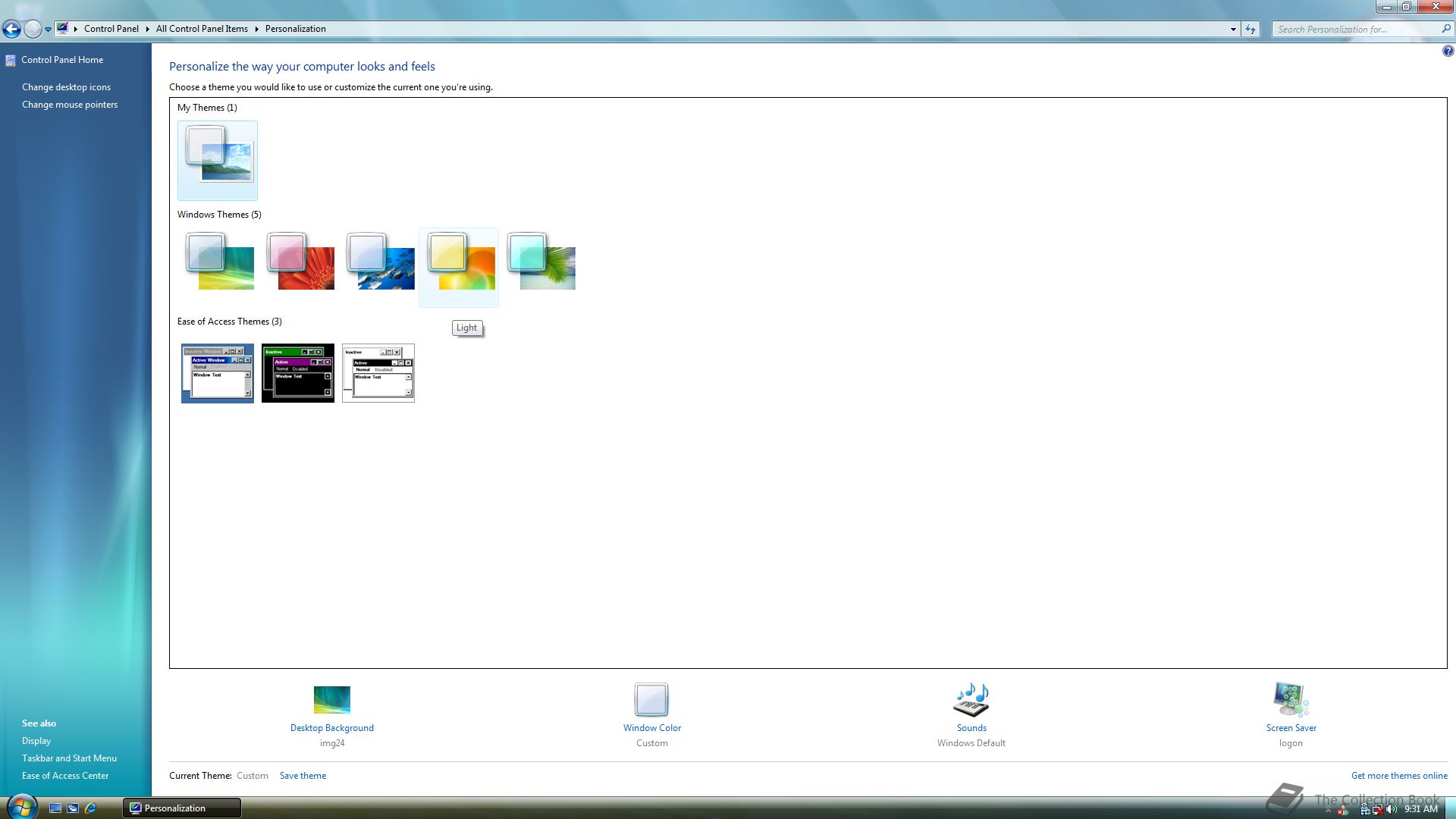Click the 'Custom' label under Window Color
Viewport: 1456px width, 819px height.
tap(652, 743)
